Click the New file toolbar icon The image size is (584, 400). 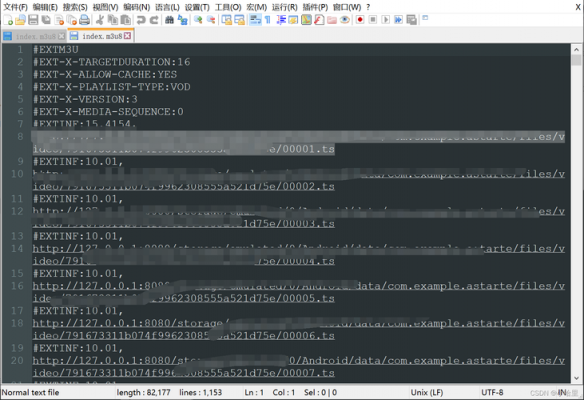click(8, 20)
